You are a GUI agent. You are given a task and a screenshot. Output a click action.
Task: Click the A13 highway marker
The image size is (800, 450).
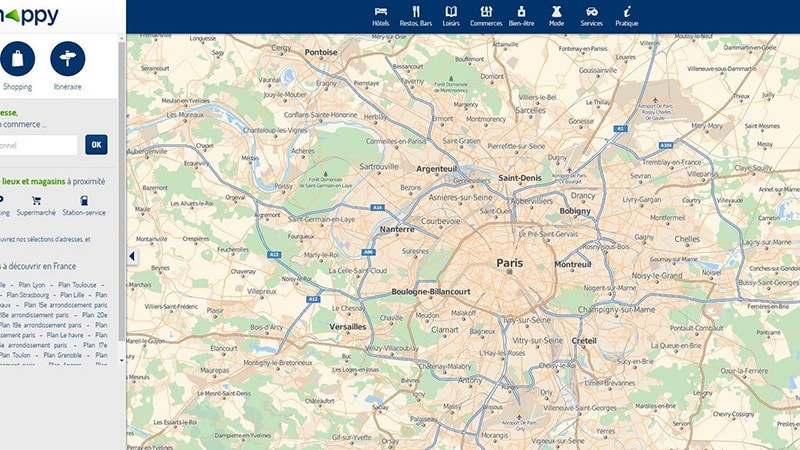(x=274, y=254)
